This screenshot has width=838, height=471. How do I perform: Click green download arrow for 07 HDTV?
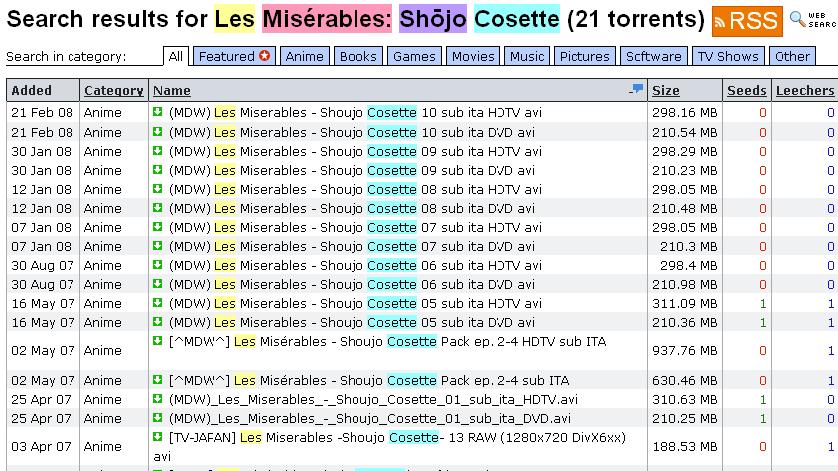coord(157,226)
